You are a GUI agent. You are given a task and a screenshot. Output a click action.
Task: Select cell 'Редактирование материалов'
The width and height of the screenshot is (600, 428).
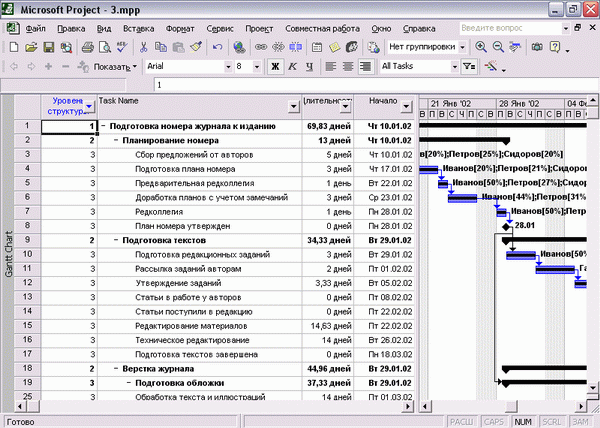click(x=199, y=326)
